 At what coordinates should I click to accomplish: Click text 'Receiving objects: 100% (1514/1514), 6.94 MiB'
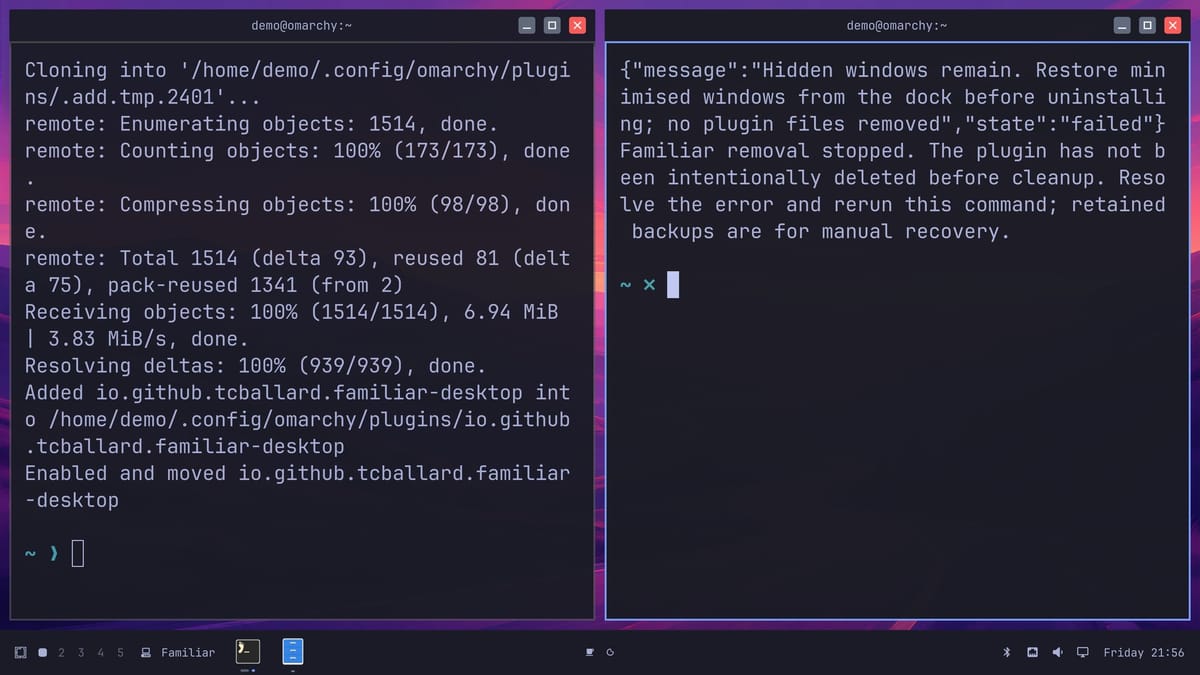[x=291, y=312]
